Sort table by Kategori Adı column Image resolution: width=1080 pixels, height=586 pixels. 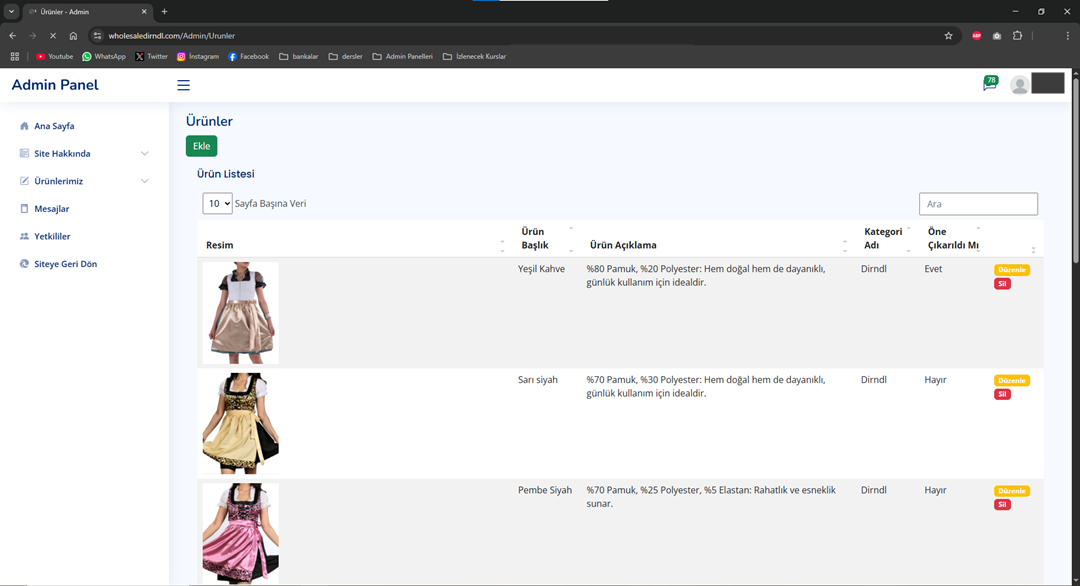click(x=883, y=238)
